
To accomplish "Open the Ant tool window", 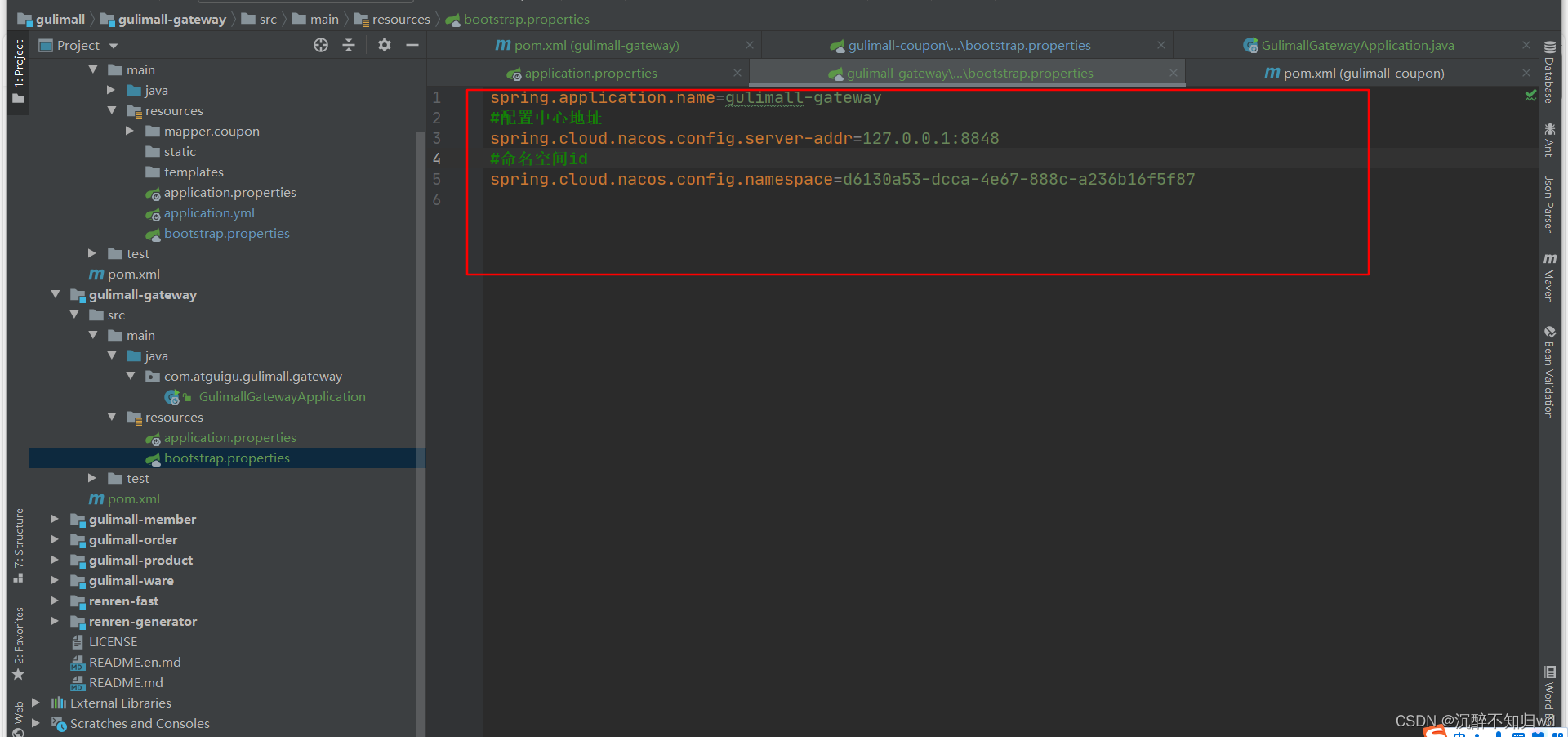I will tap(1549, 139).
